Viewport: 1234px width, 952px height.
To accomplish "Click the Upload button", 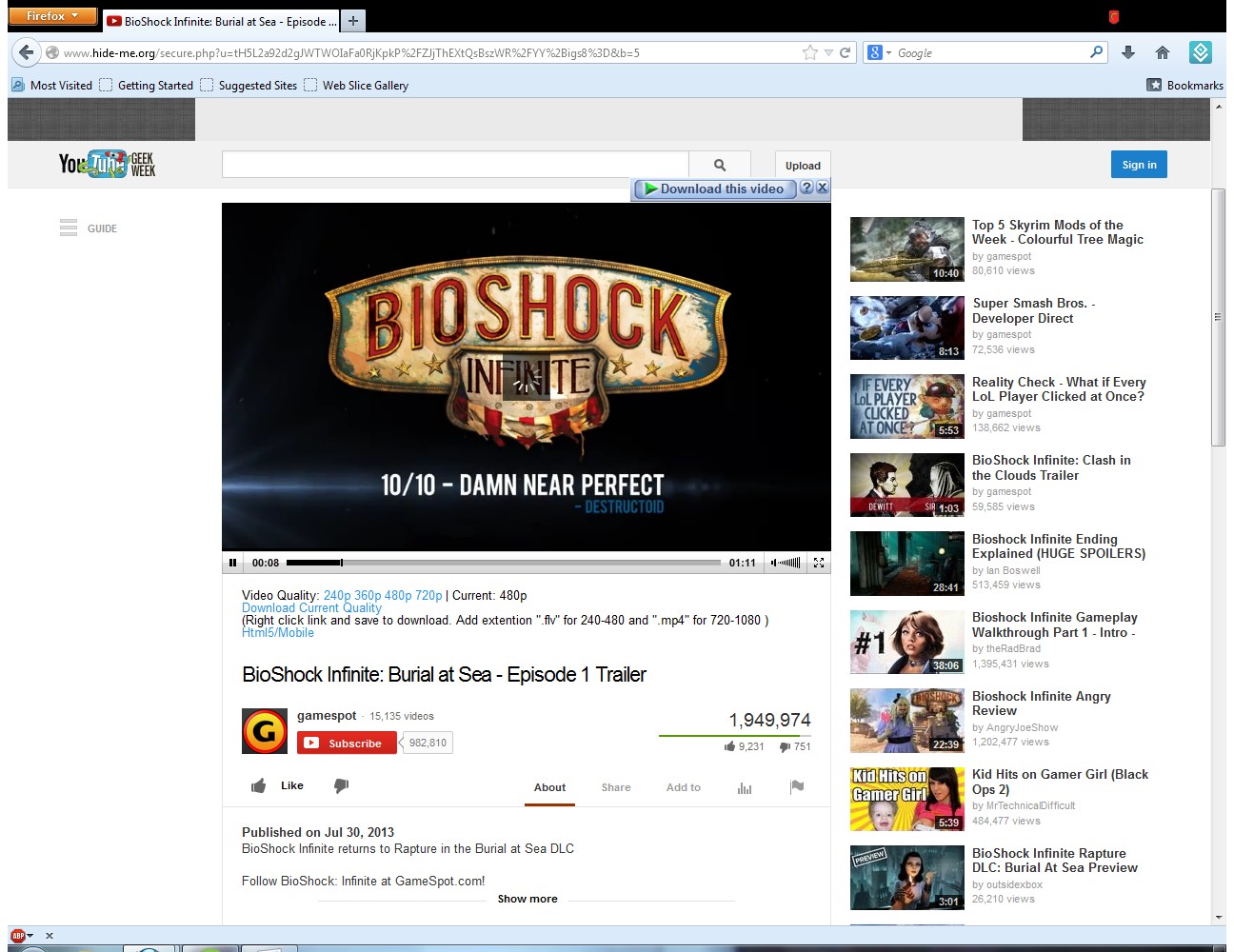I will (803, 165).
